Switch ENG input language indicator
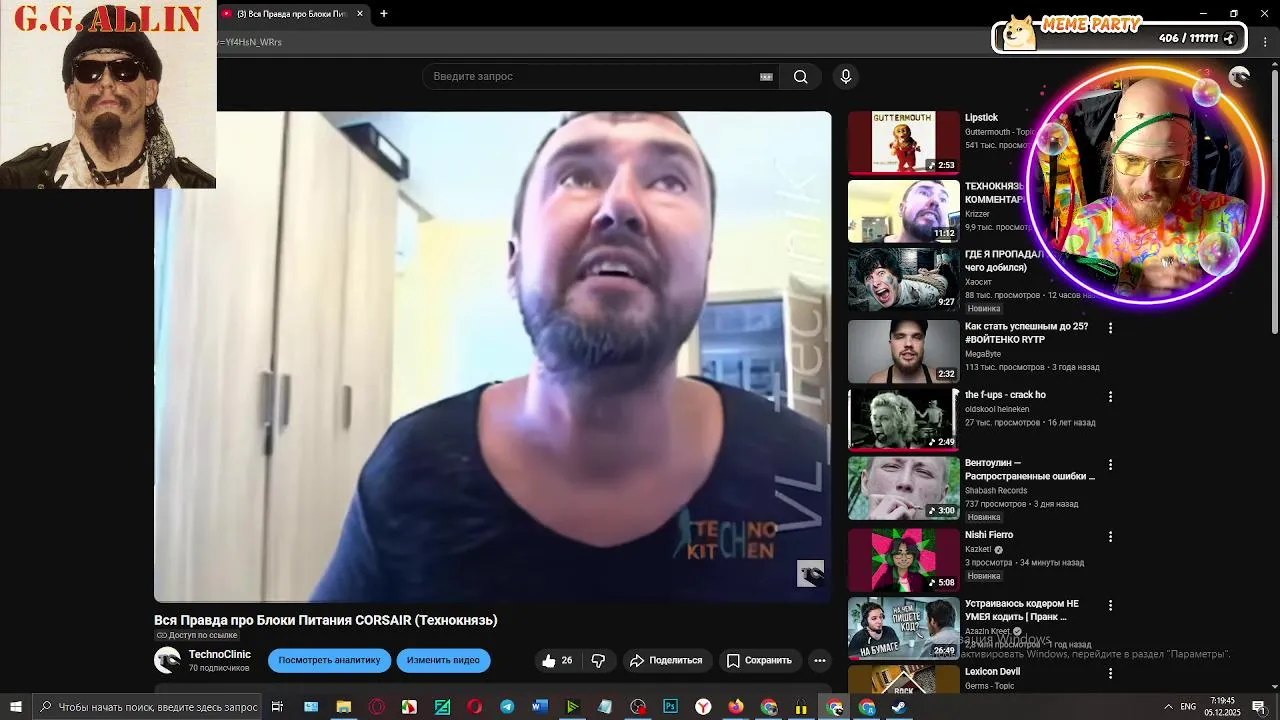Image resolution: width=1280 pixels, height=720 pixels. coord(1188,707)
